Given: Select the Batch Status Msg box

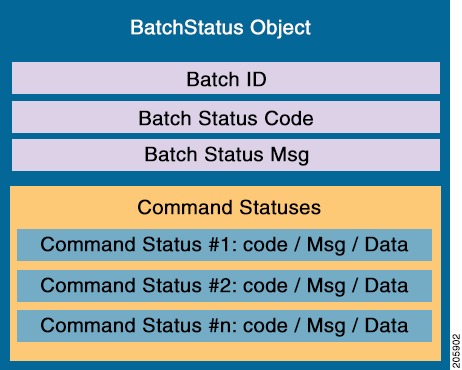Looking at the screenshot, I should pyautogui.click(x=226, y=155).
